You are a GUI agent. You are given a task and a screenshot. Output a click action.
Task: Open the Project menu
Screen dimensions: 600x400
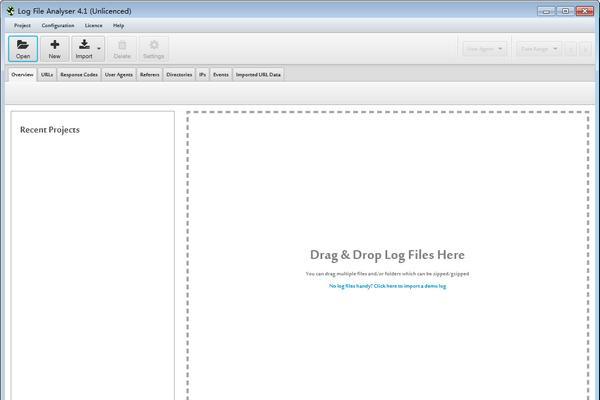pyautogui.click(x=22, y=26)
